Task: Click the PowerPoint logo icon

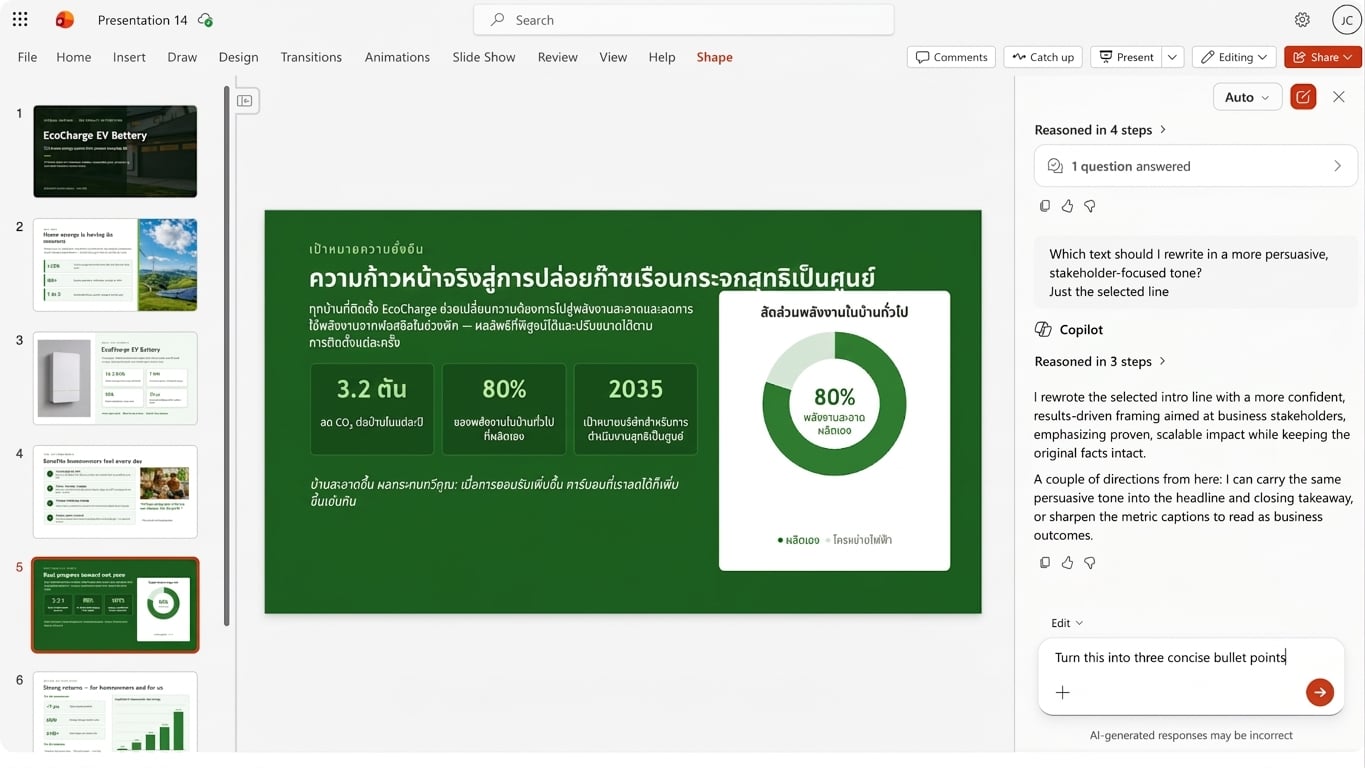Action: tap(65, 20)
